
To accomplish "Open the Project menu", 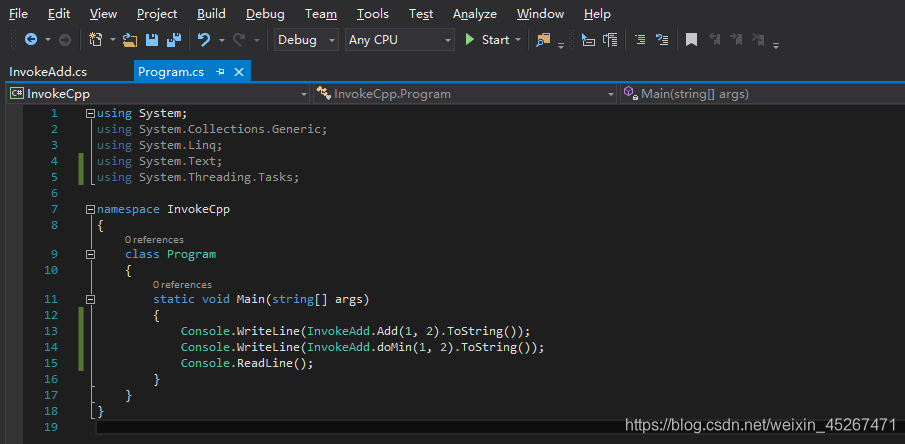I will click(x=158, y=13).
